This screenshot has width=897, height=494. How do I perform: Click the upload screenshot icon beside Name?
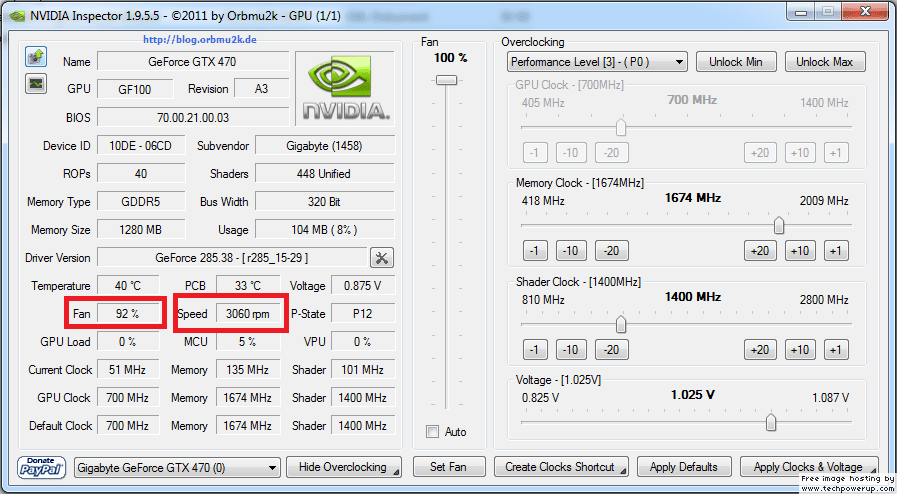pyautogui.click(x=36, y=57)
